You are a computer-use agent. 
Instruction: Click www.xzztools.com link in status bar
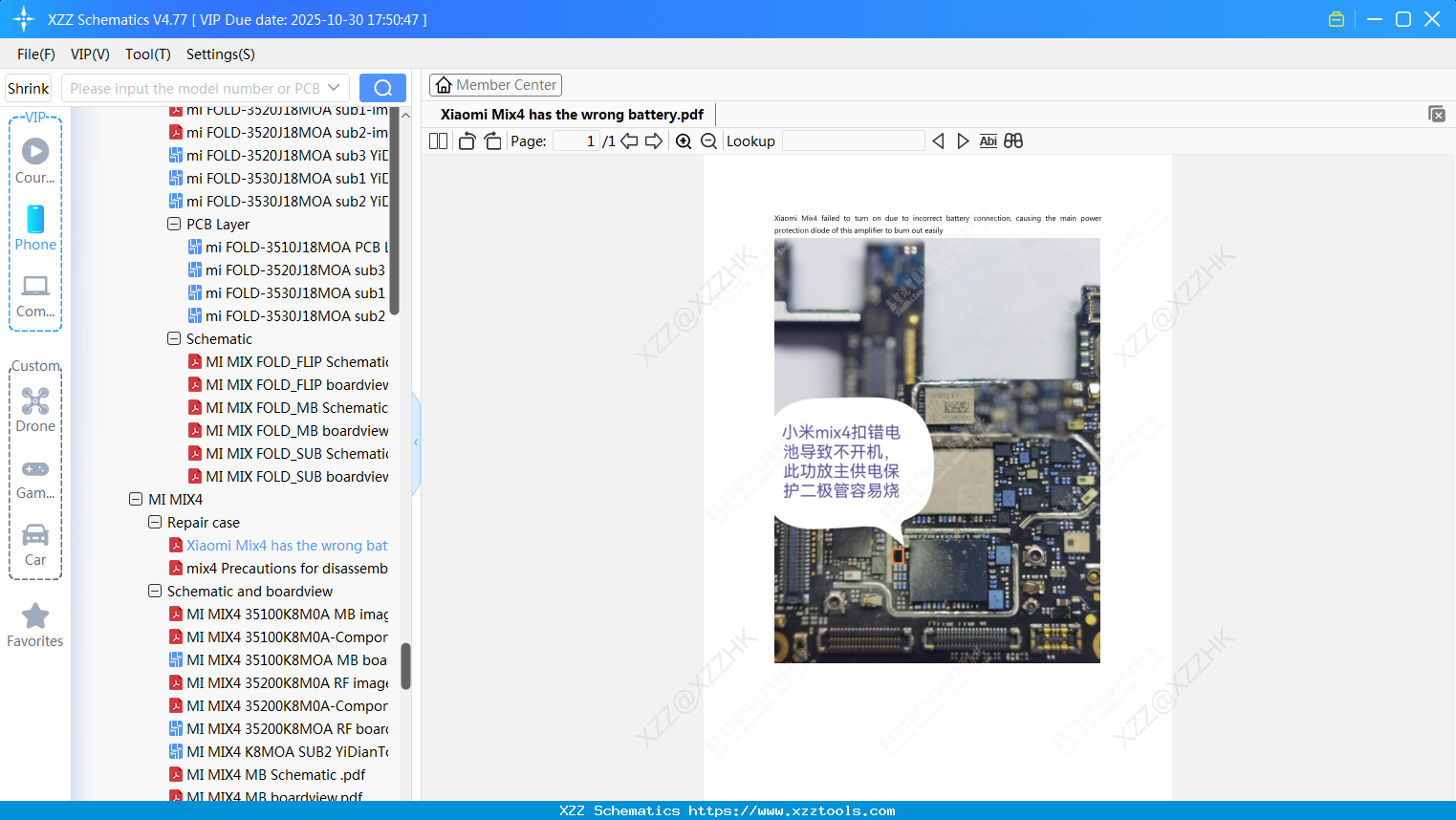[x=792, y=810]
